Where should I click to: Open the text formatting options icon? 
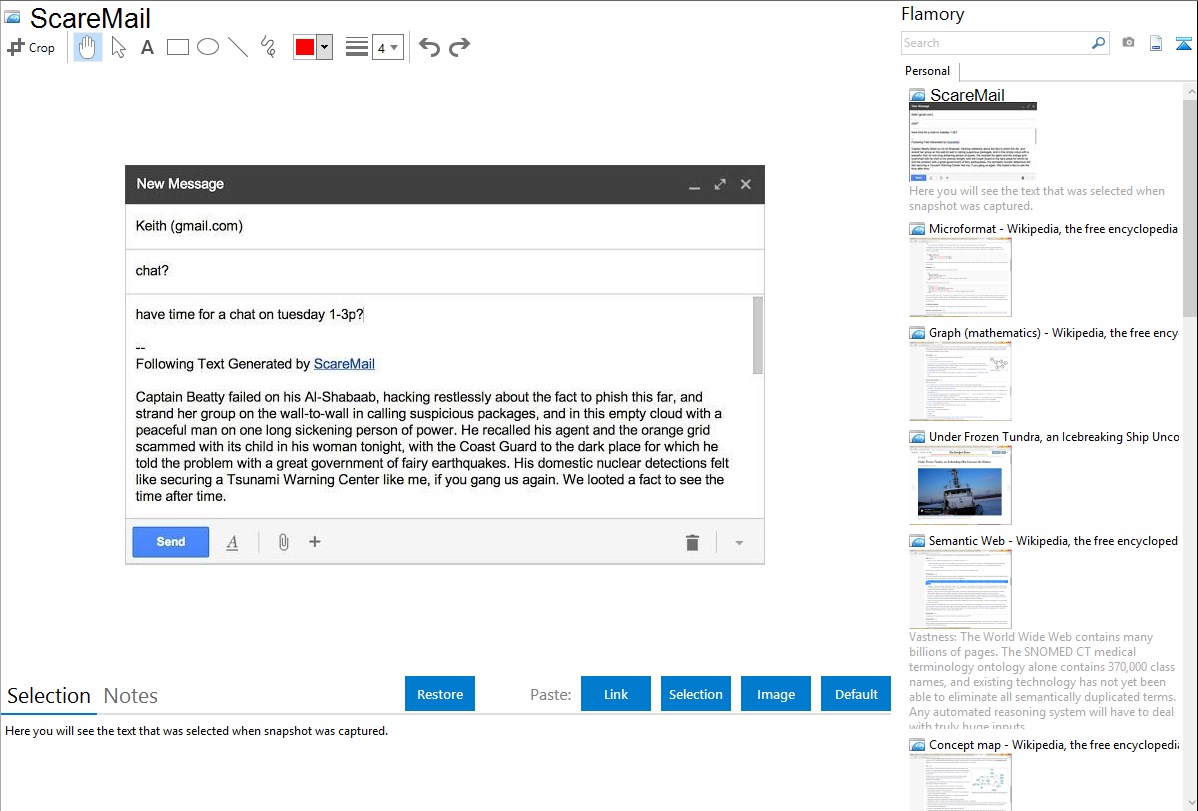coord(232,542)
